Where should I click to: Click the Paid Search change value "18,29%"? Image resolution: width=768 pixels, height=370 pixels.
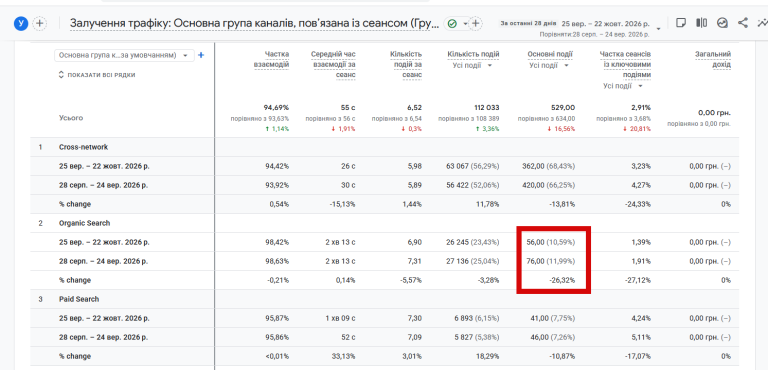pyautogui.click(x=489, y=356)
